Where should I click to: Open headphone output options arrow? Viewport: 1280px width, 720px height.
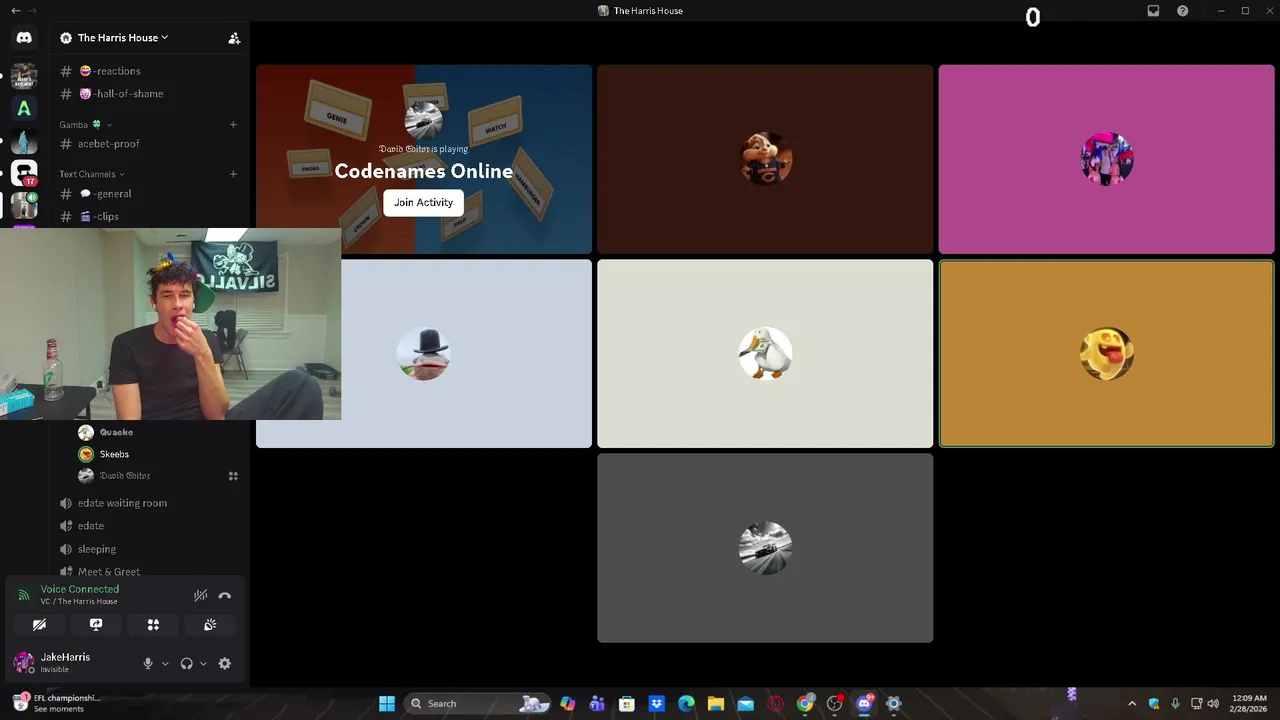click(x=203, y=664)
